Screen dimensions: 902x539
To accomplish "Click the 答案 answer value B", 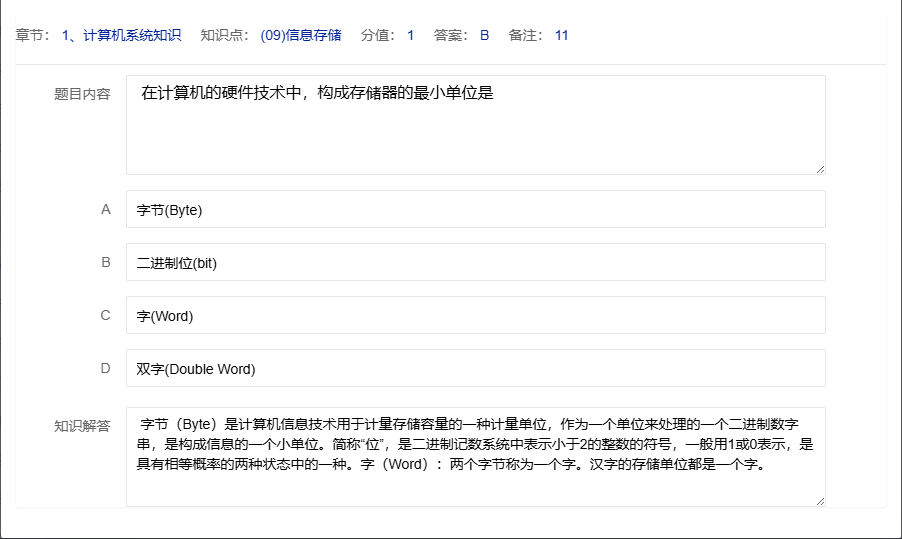I will coord(484,36).
